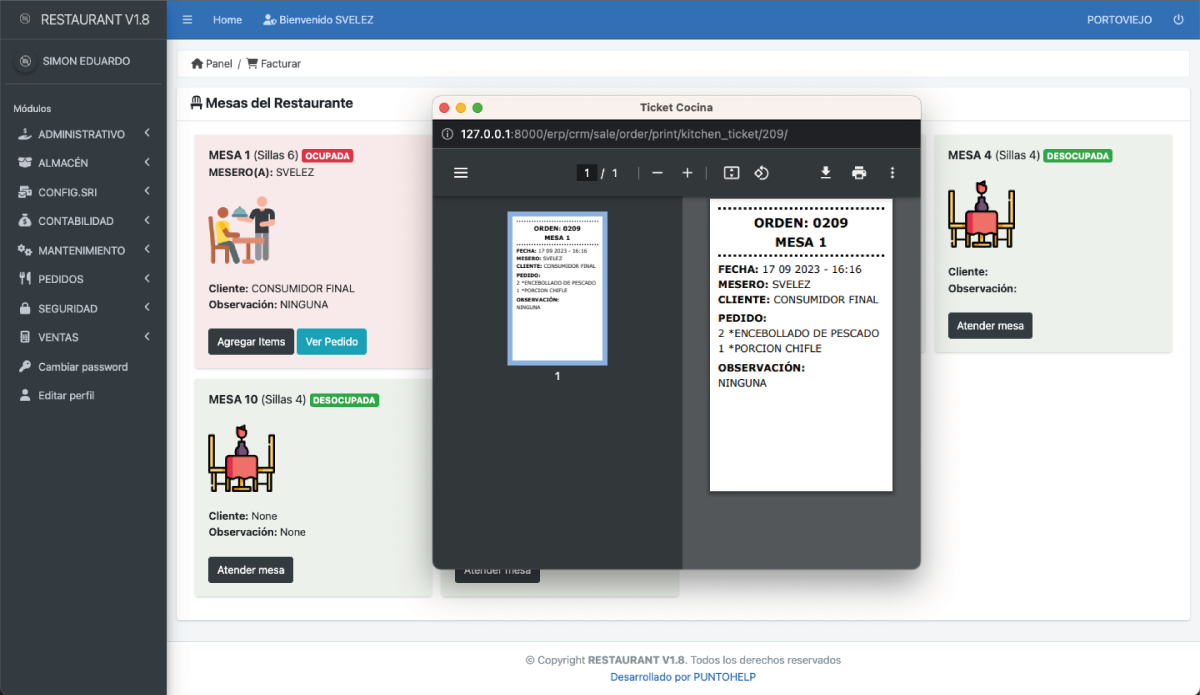This screenshot has height=695, width=1200.
Task: Click the print icon in PDF toolbar
Action: coord(859,173)
